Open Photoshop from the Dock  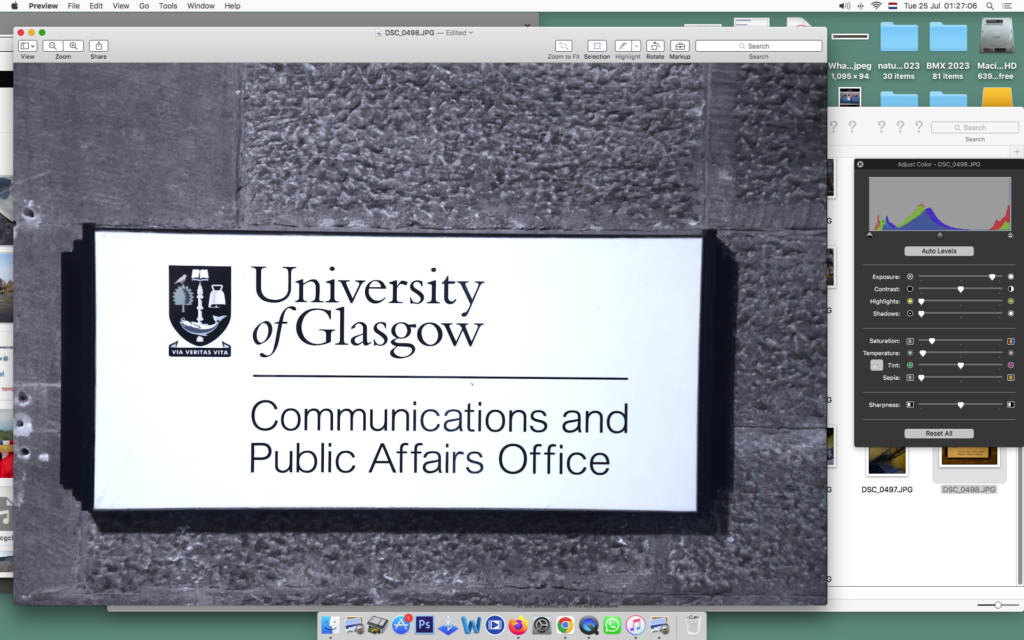click(424, 625)
